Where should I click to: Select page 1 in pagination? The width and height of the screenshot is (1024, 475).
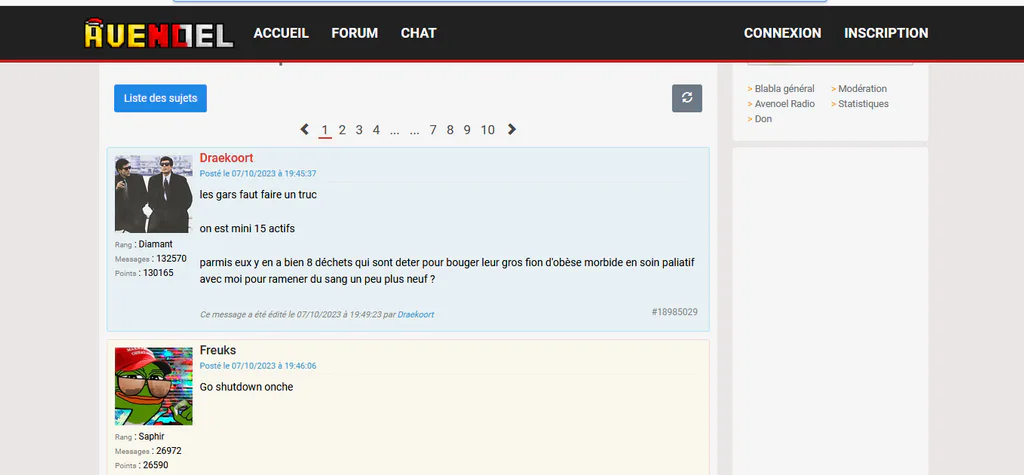(325, 130)
